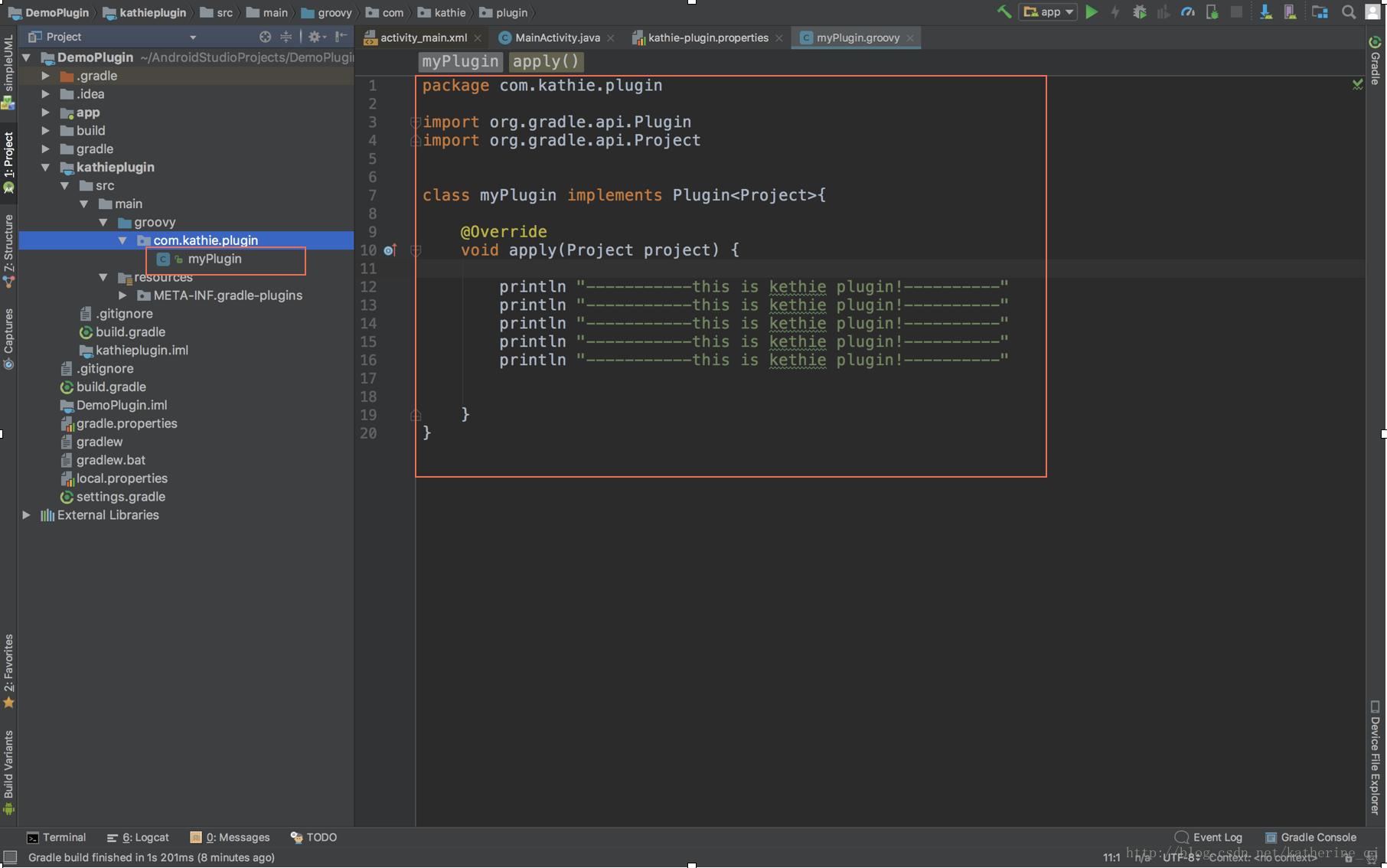1387x868 pixels.
Task: Collapse the groovy folder
Action: pyautogui.click(x=103, y=222)
